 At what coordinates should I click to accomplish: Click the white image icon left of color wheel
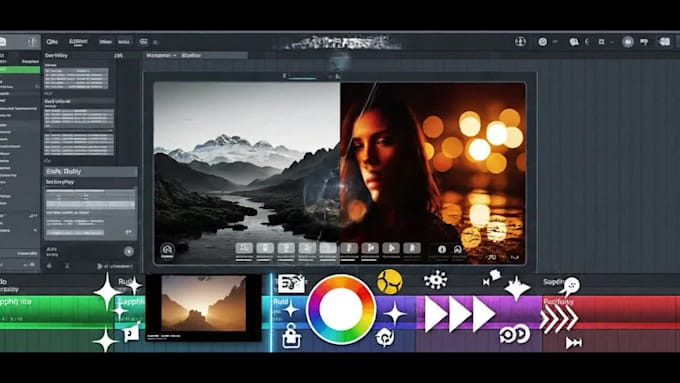(291, 284)
